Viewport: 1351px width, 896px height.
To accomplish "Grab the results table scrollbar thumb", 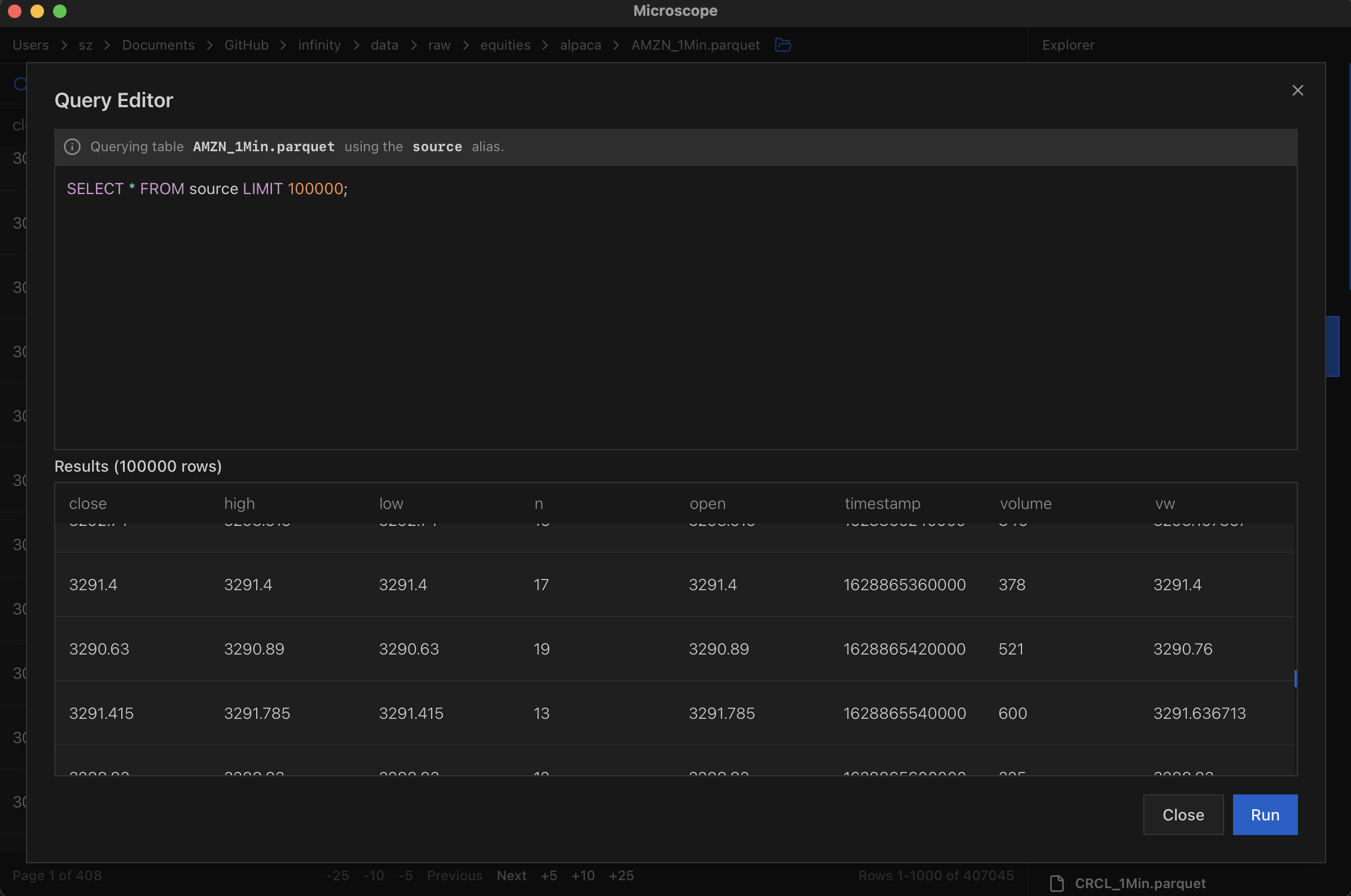I will pos(1295,678).
